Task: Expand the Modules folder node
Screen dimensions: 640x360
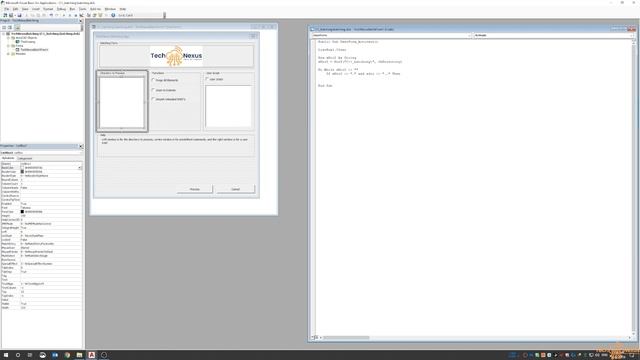Action: (x=8, y=53)
